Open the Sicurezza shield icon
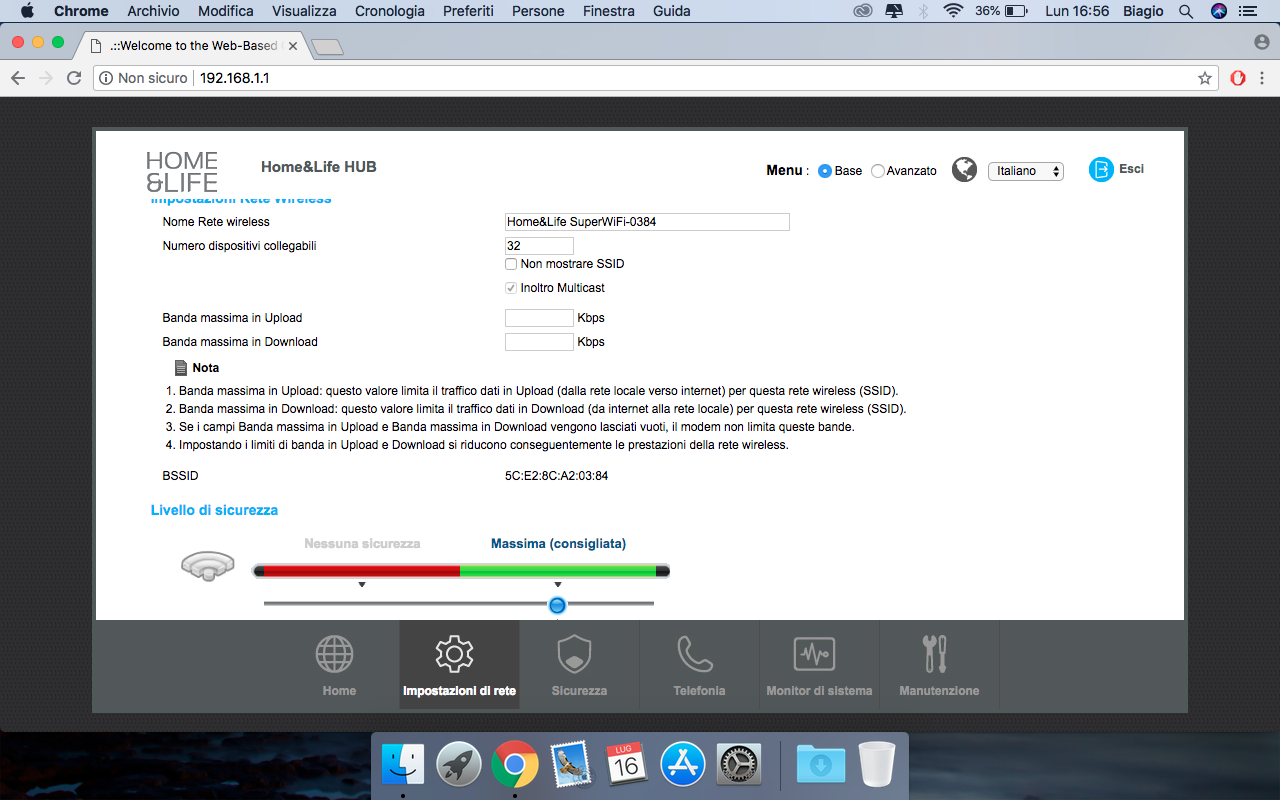 click(x=574, y=654)
